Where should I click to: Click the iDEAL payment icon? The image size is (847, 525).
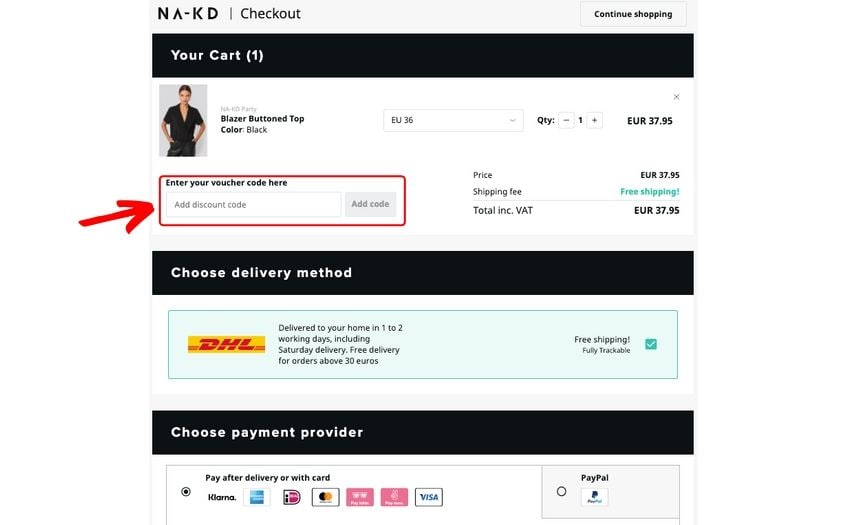291,497
